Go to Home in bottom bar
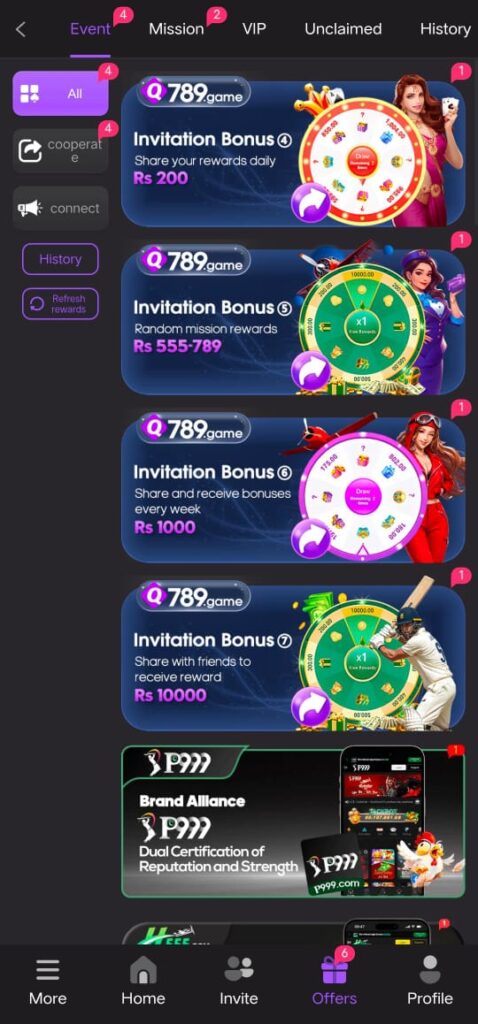 pyautogui.click(x=143, y=970)
